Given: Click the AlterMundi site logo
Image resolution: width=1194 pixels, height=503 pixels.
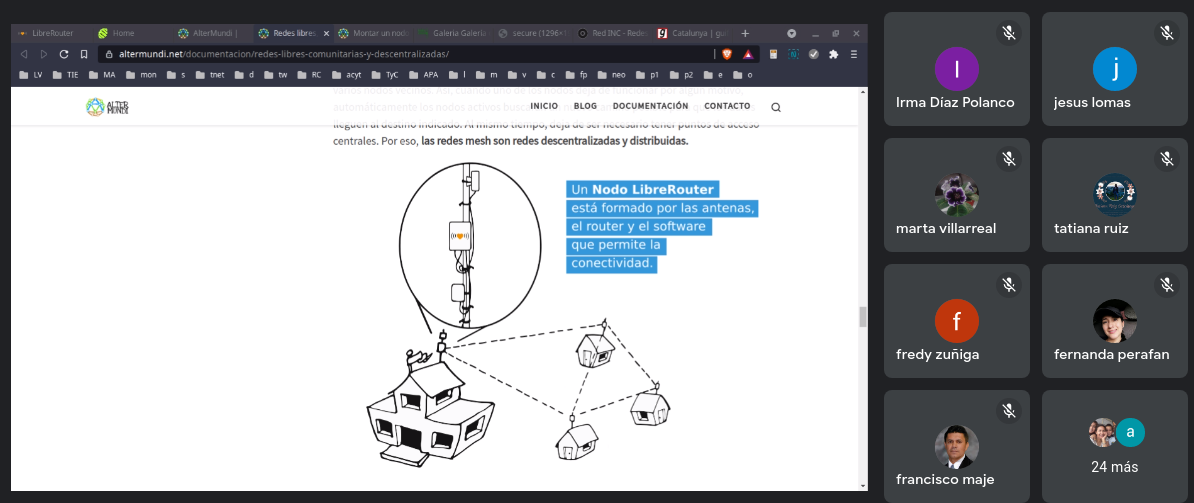Looking at the screenshot, I should pos(107,107).
